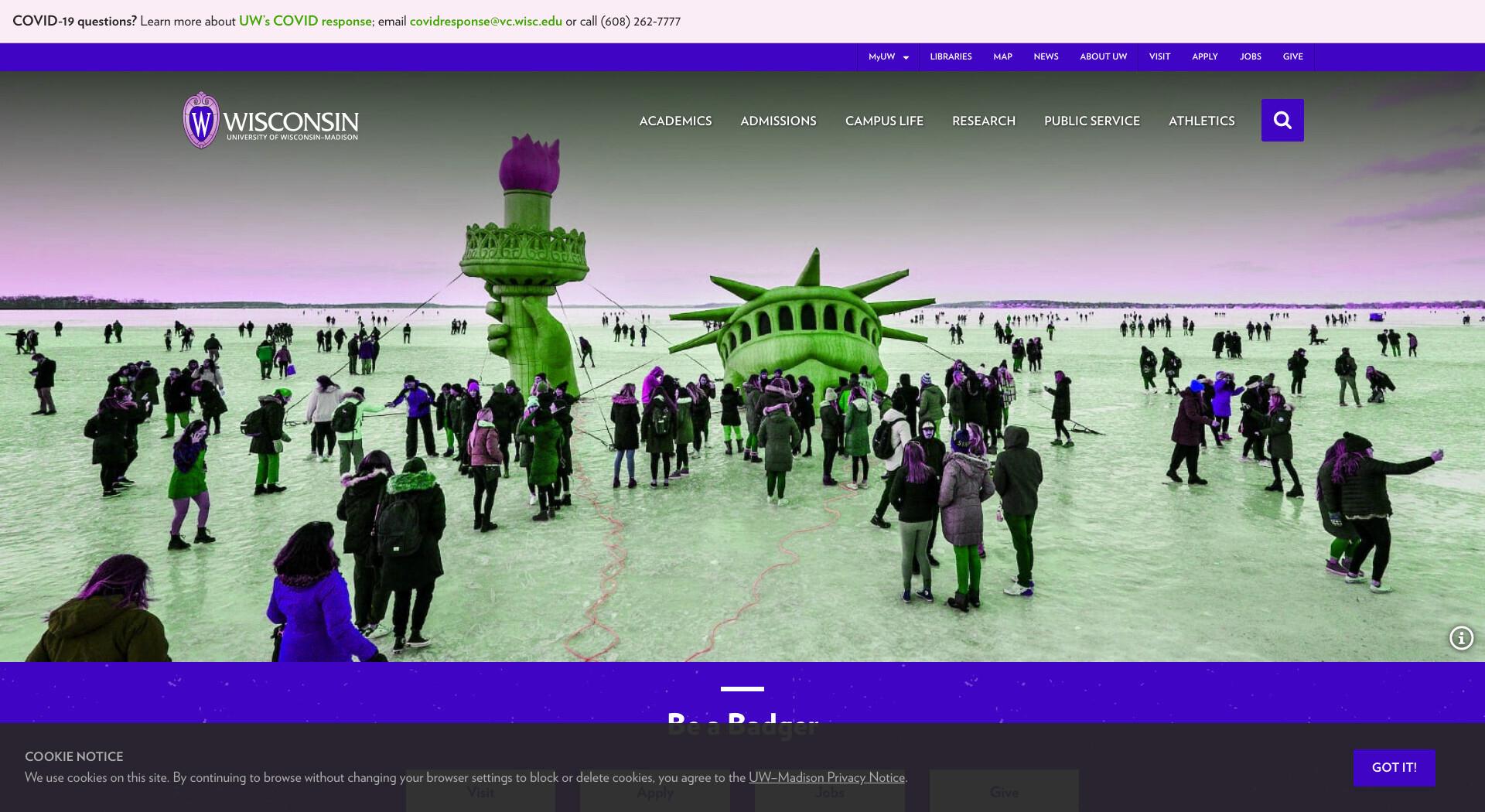Follow the UW's COVID response link
Screen dimensions: 1485x812
tap(306, 21)
